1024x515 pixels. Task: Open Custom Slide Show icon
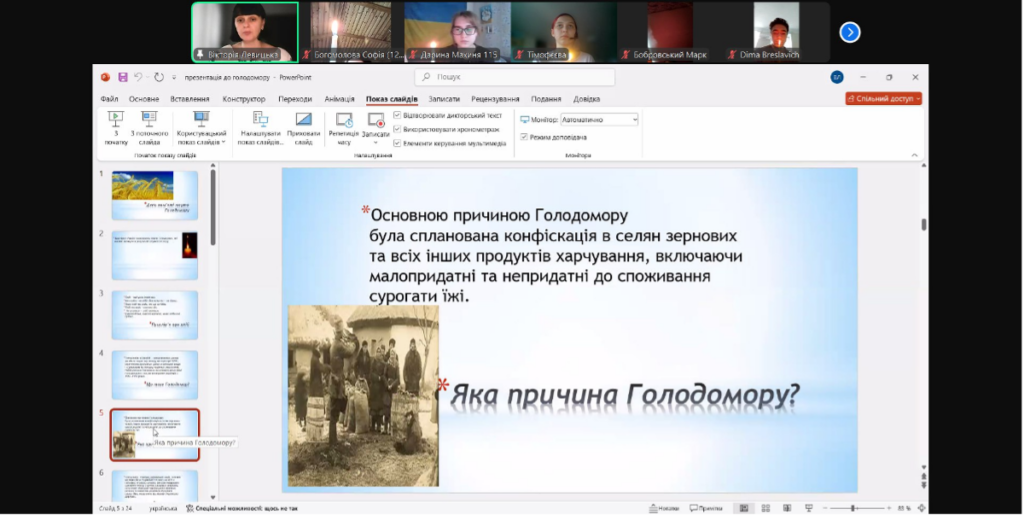coord(201,119)
